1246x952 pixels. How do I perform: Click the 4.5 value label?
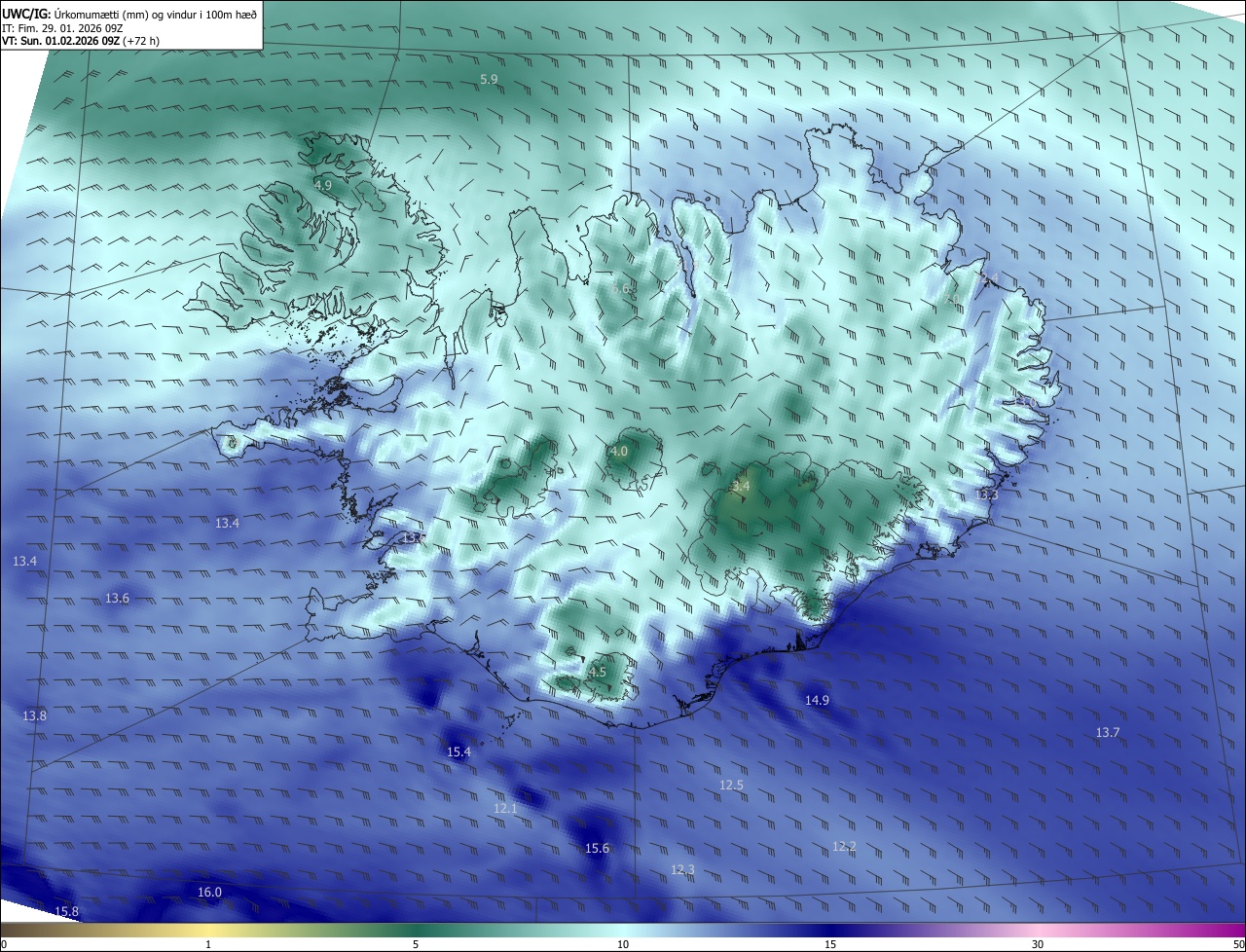pos(598,673)
